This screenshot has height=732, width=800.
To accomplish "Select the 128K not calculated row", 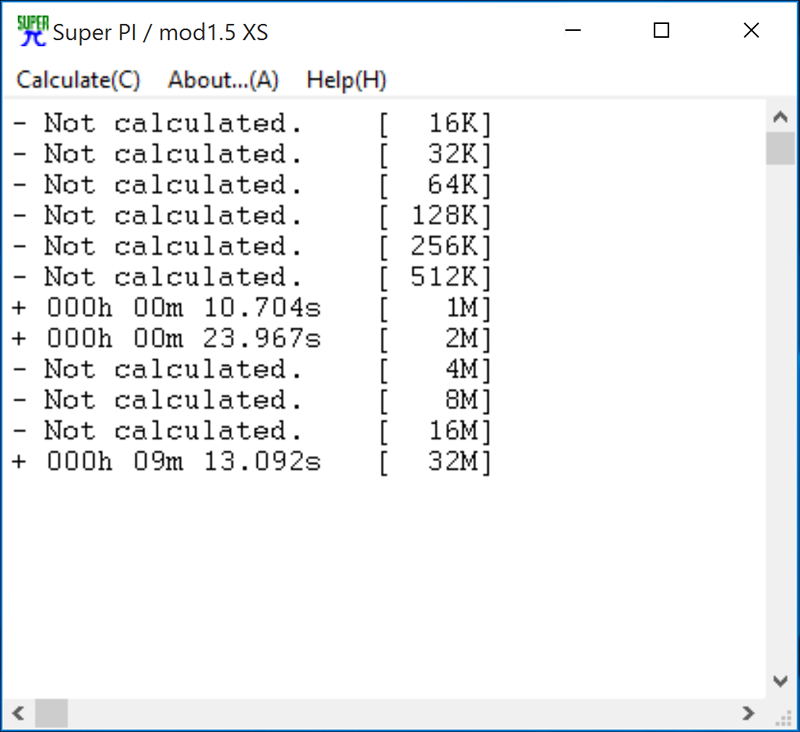I will click(252, 215).
